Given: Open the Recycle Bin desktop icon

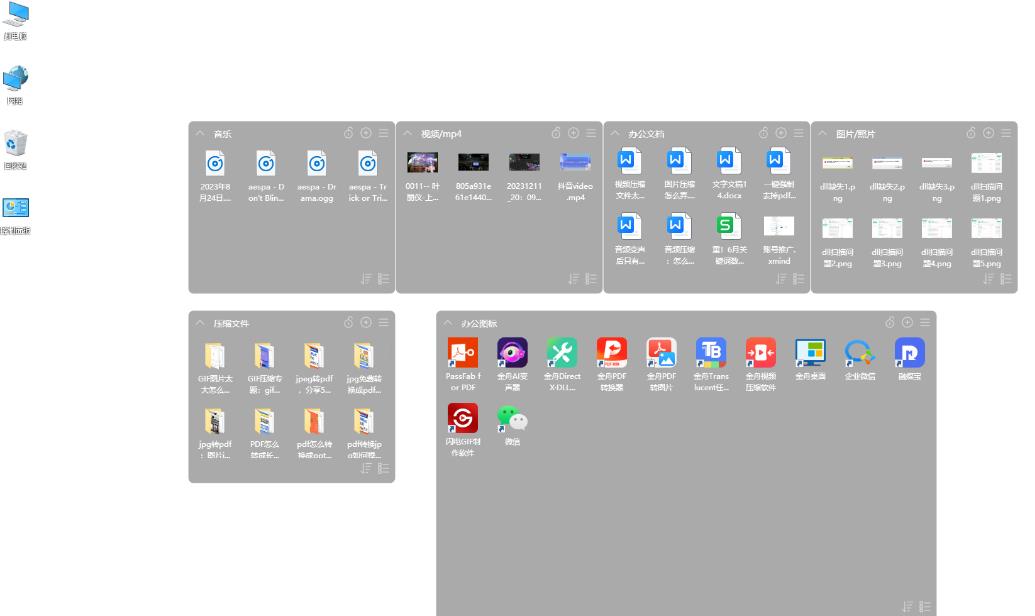Looking at the screenshot, I should 15,143.
